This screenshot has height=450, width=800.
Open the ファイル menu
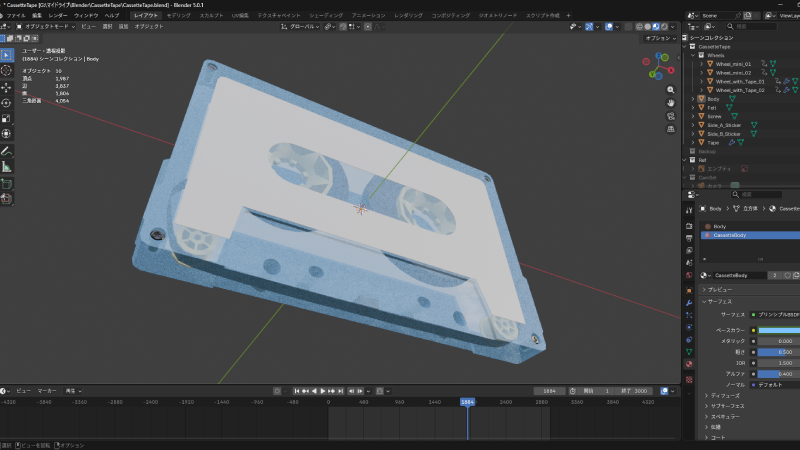click(x=17, y=16)
